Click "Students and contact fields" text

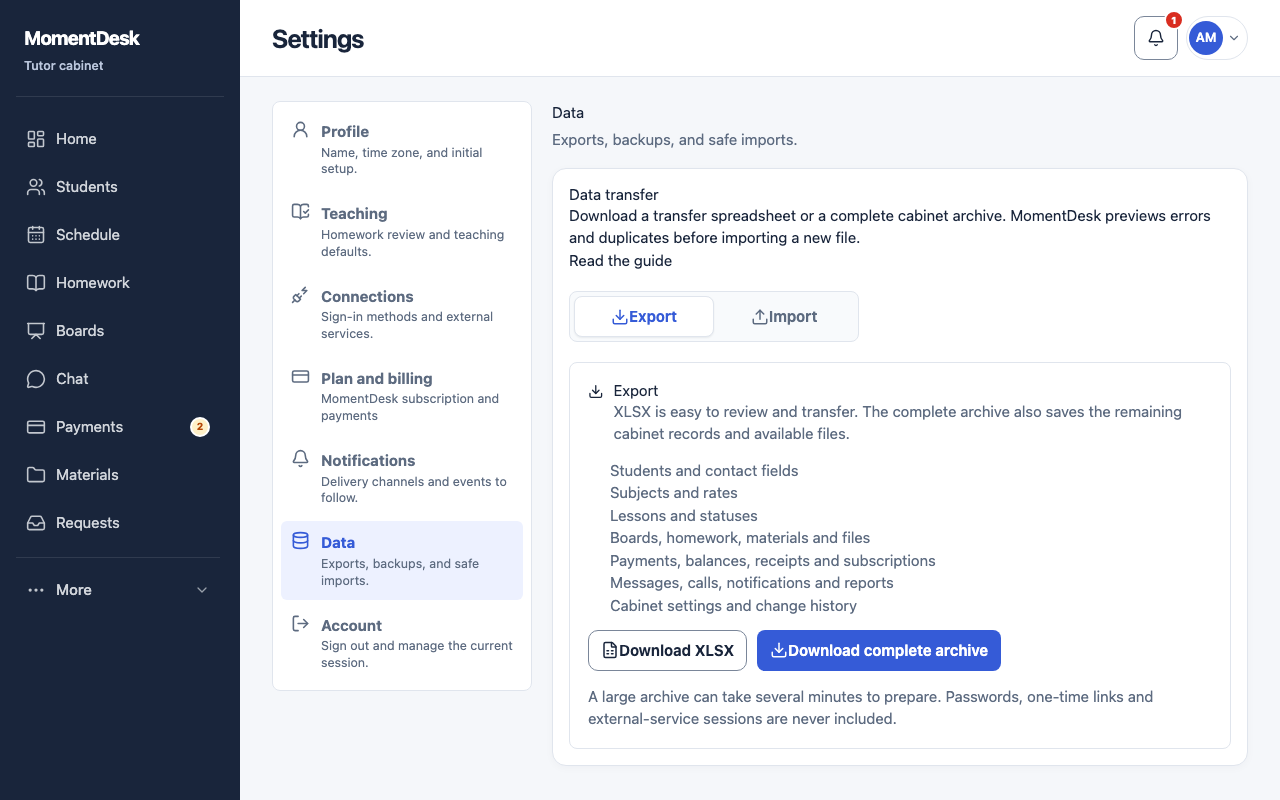click(704, 471)
